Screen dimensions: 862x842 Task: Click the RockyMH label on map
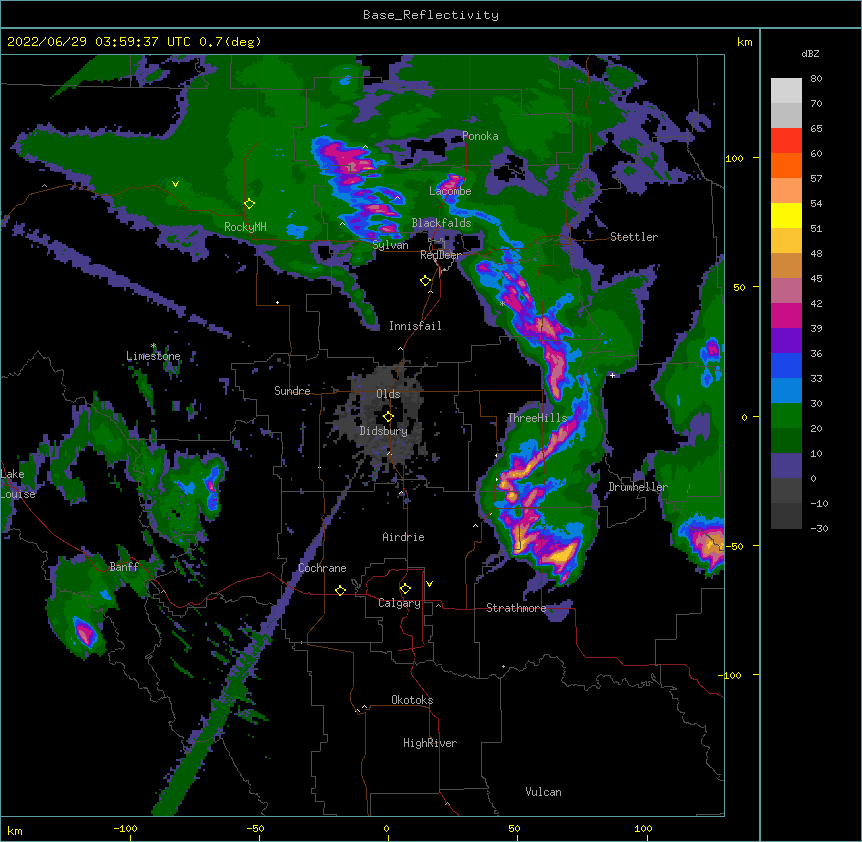click(245, 227)
